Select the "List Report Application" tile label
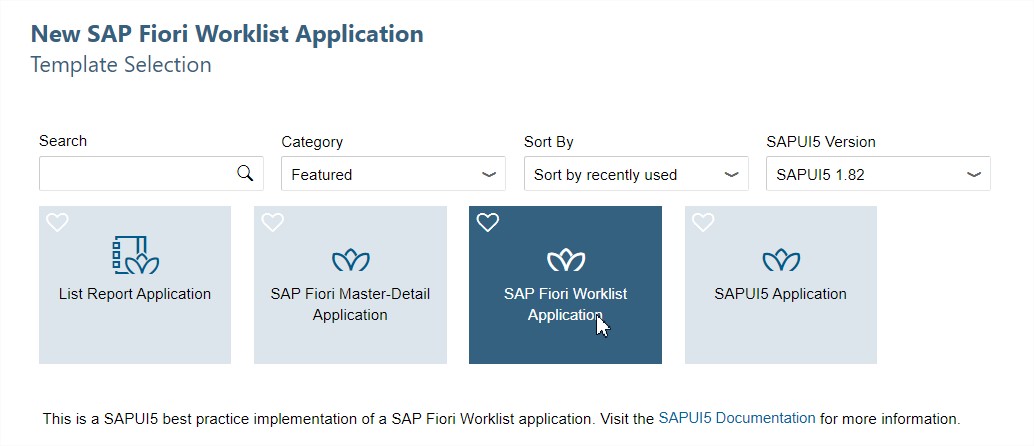The height and width of the screenshot is (446, 1034). click(x=135, y=294)
